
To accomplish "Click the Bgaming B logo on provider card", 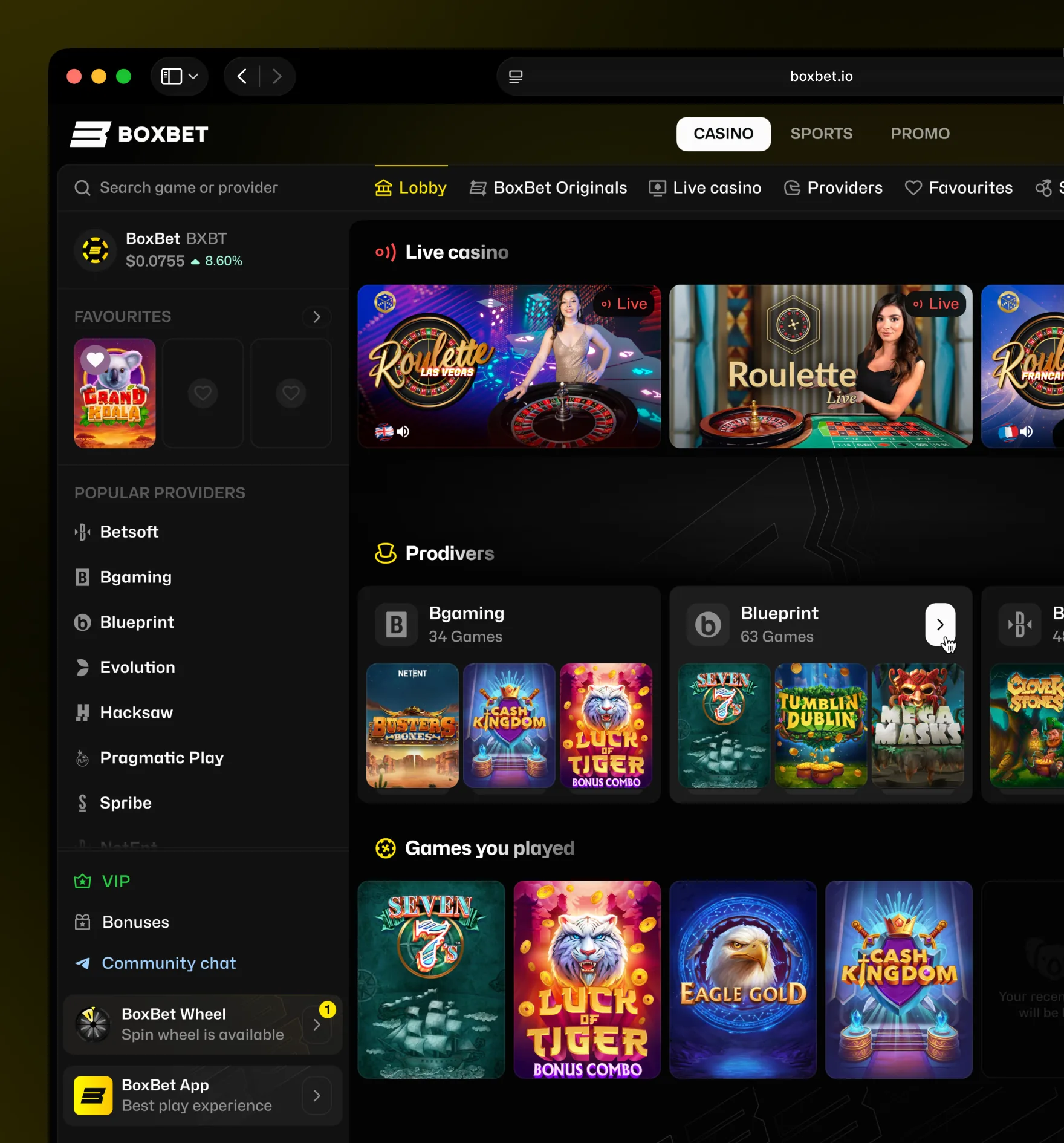I will [x=397, y=625].
